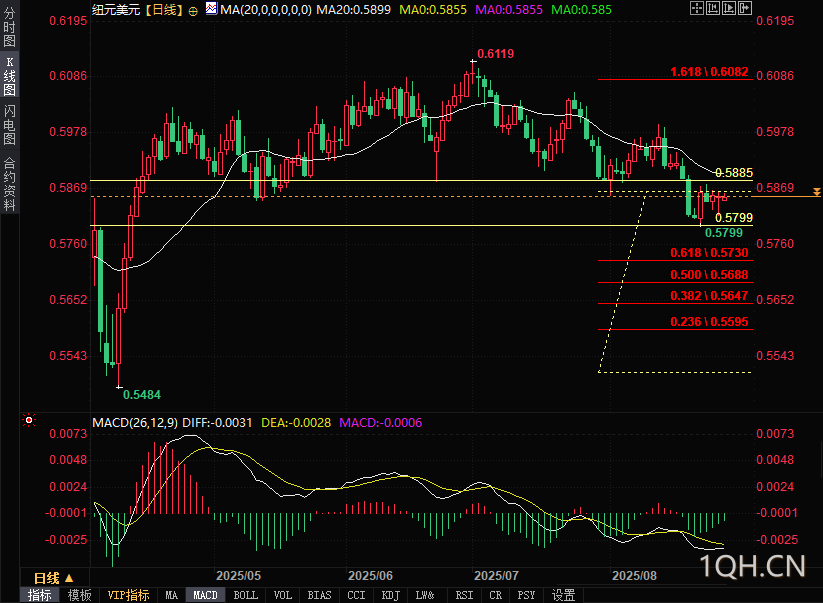Click the orange arrow marker at right price axis
Viewport: 823px width, 603px height.
[817, 190]
